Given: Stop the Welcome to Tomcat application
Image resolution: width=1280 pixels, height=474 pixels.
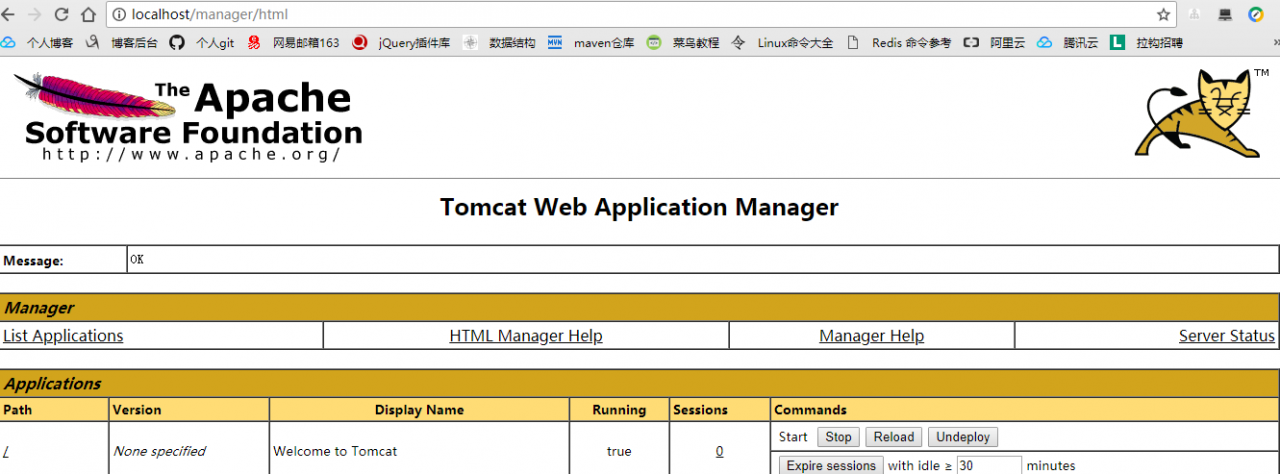Looking at the screenshot, I should pos(838,437).
